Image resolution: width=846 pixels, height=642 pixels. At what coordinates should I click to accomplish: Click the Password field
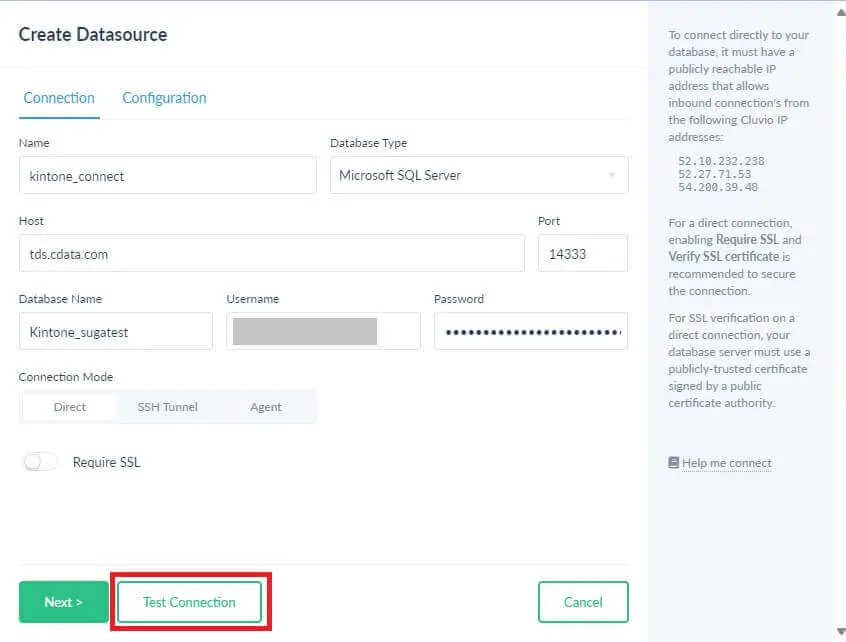(530, 331)
